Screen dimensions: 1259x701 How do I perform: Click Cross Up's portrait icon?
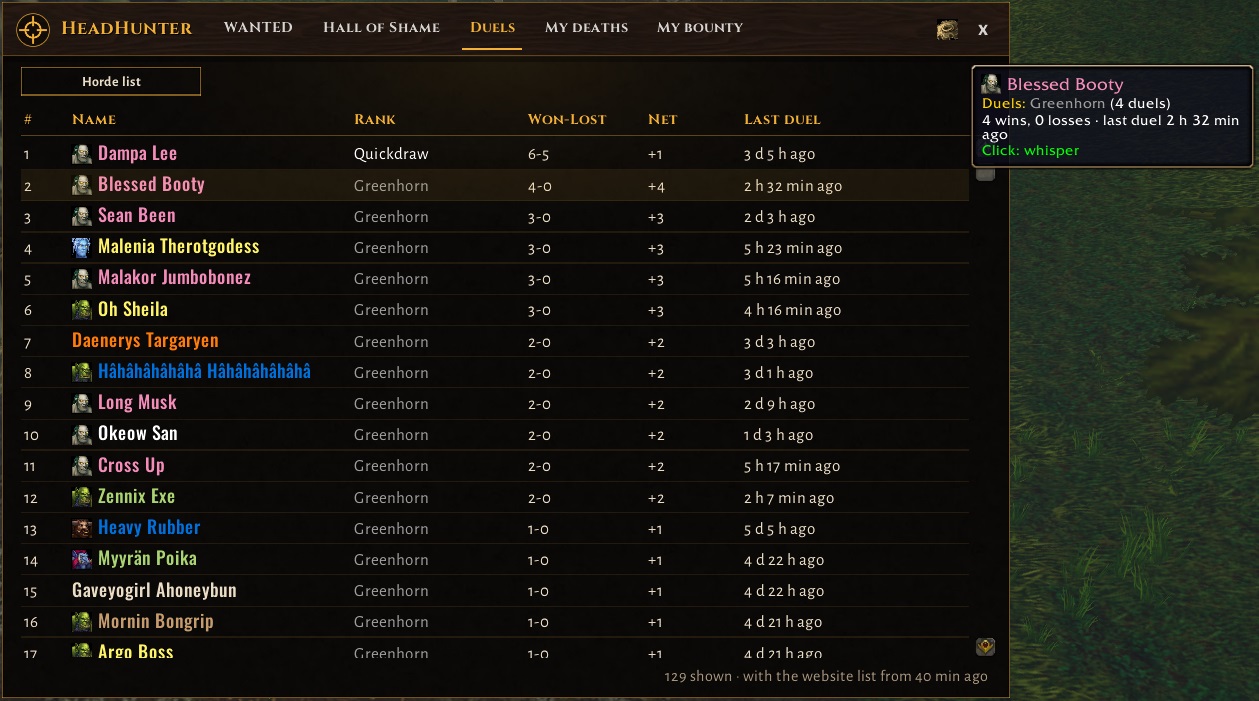[x=82, y=466]
